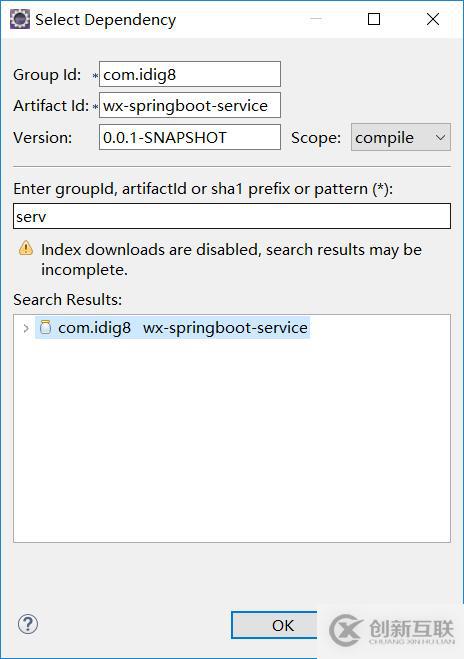Click the index downloads disabled message
Viewport: 464px width, 659px height.
click(x=231, y=259)
